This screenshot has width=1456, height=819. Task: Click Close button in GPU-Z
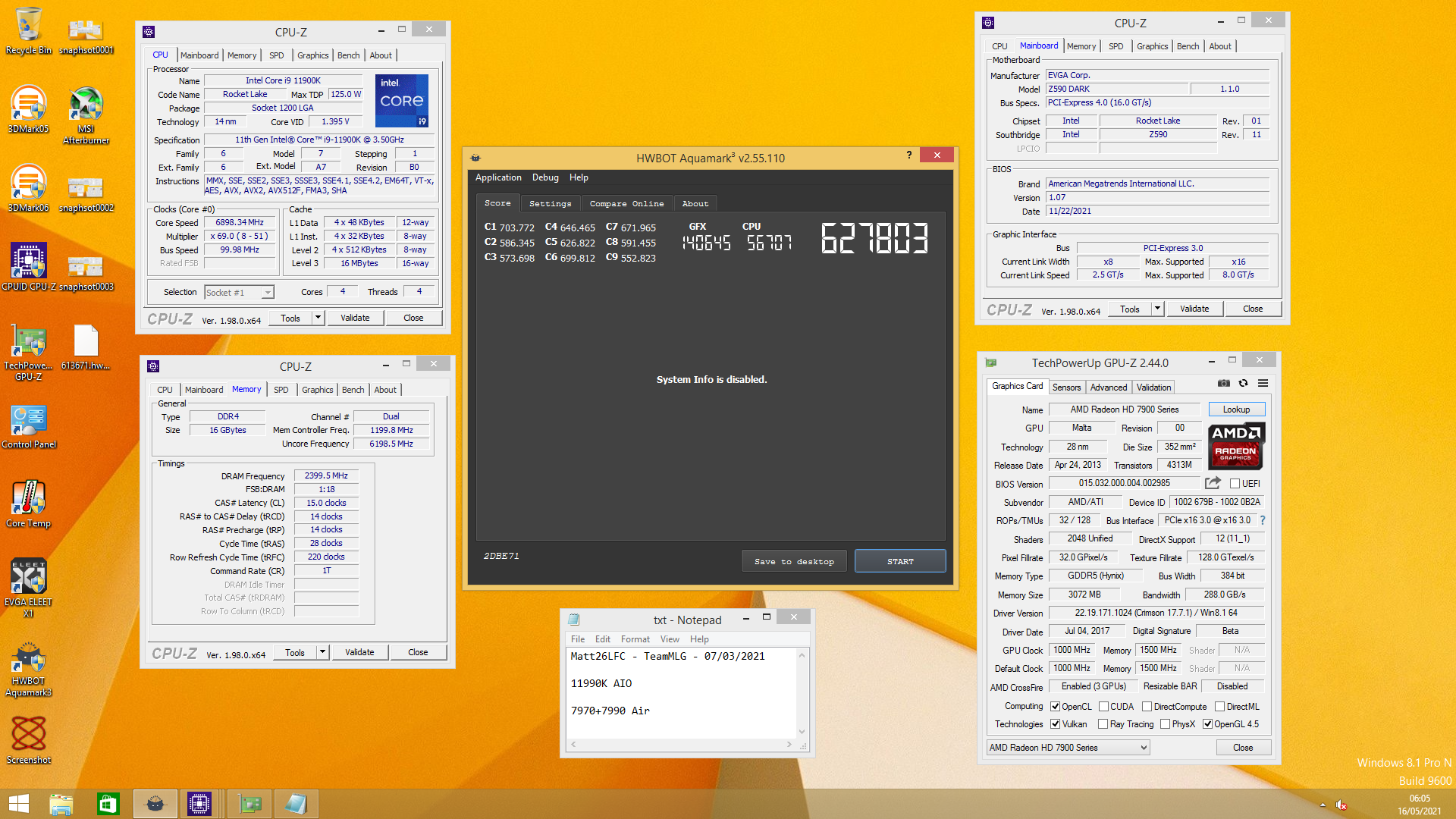click(1243, 748)
